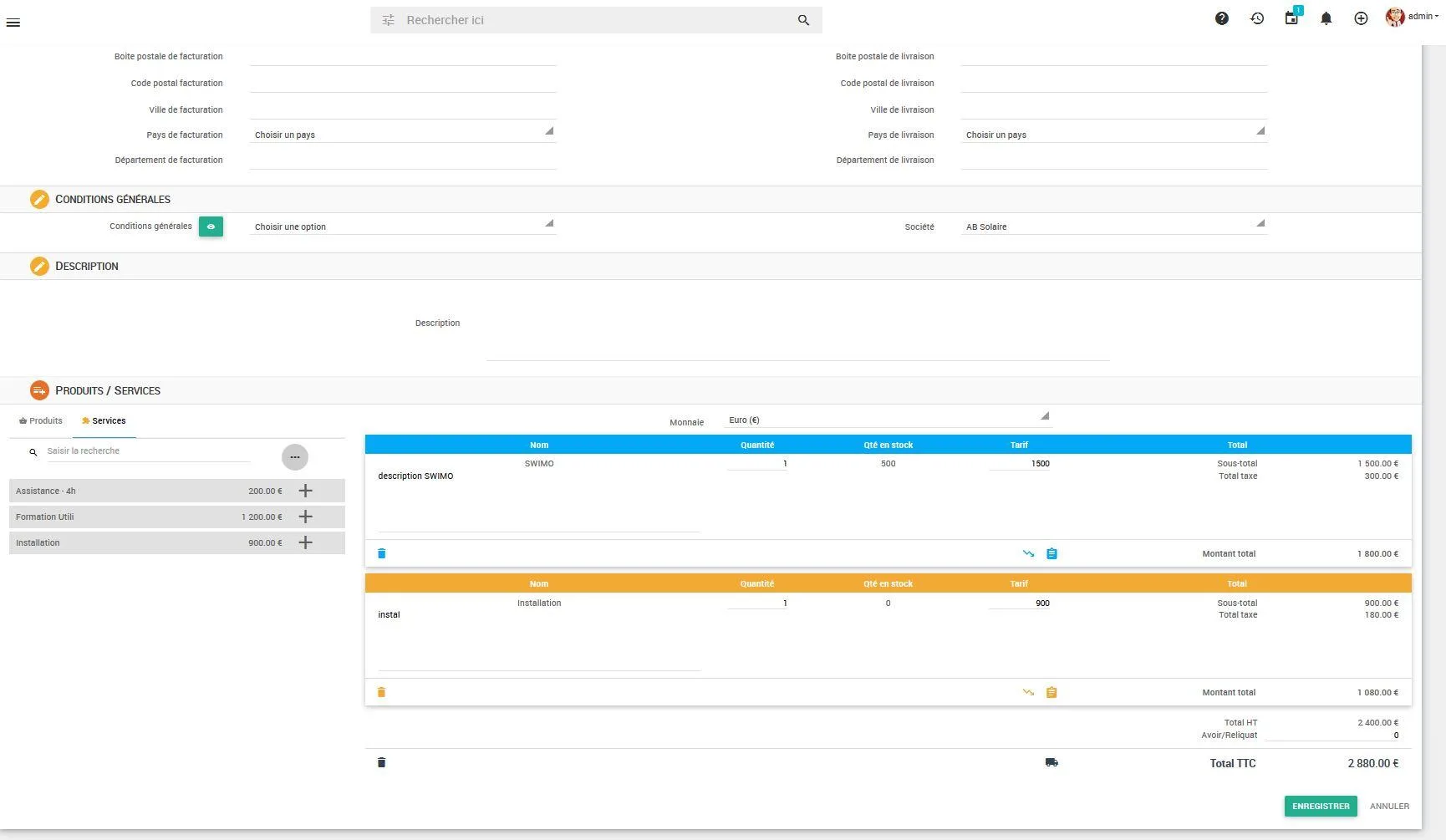The height and width of the screenshot is (840, 1446).
Task: Click 'instal' description text area
Action: pyautogui.click(x=539, y=639)
